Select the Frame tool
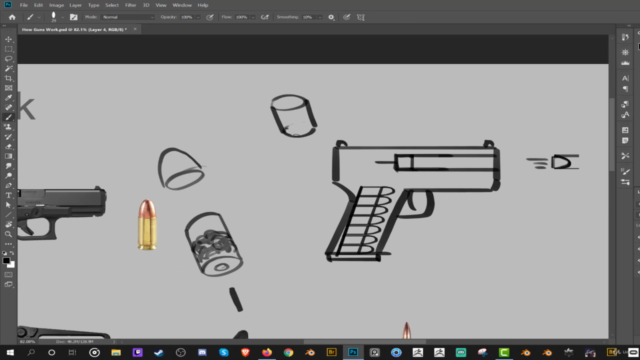Viewport: 640px width, 360px height. (x=8, y=88)
